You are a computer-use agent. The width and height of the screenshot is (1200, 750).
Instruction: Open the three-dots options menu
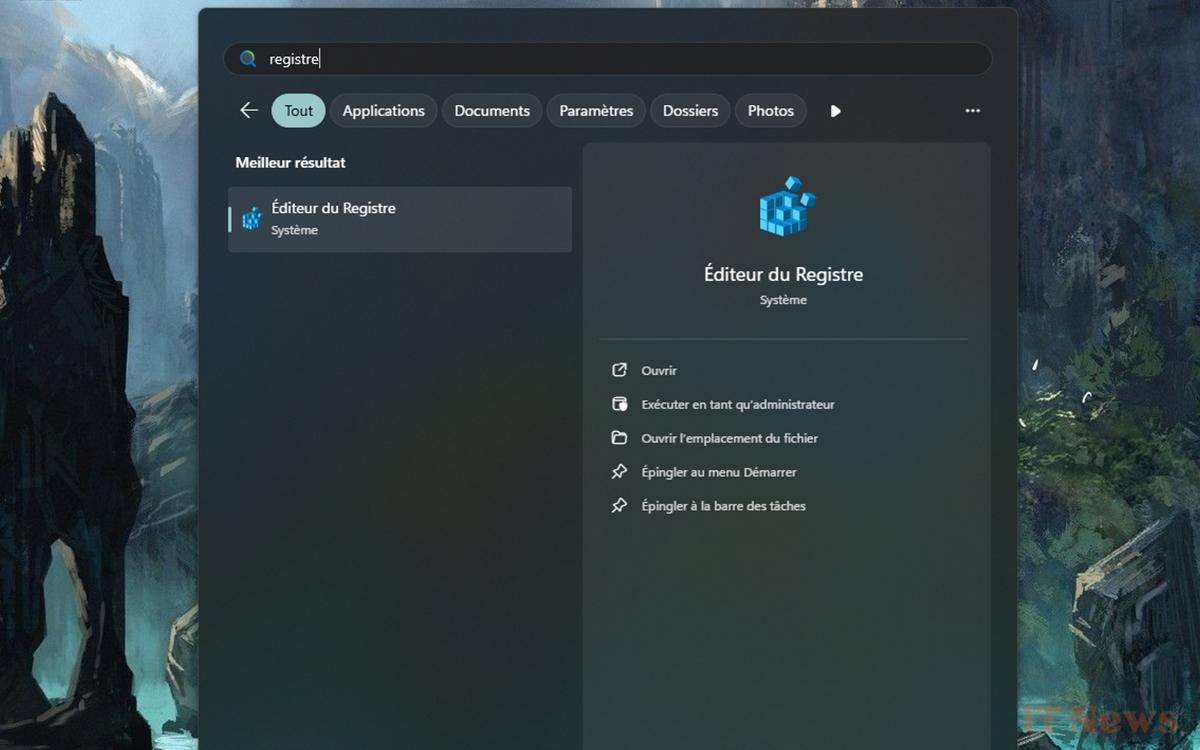[973, 111]
